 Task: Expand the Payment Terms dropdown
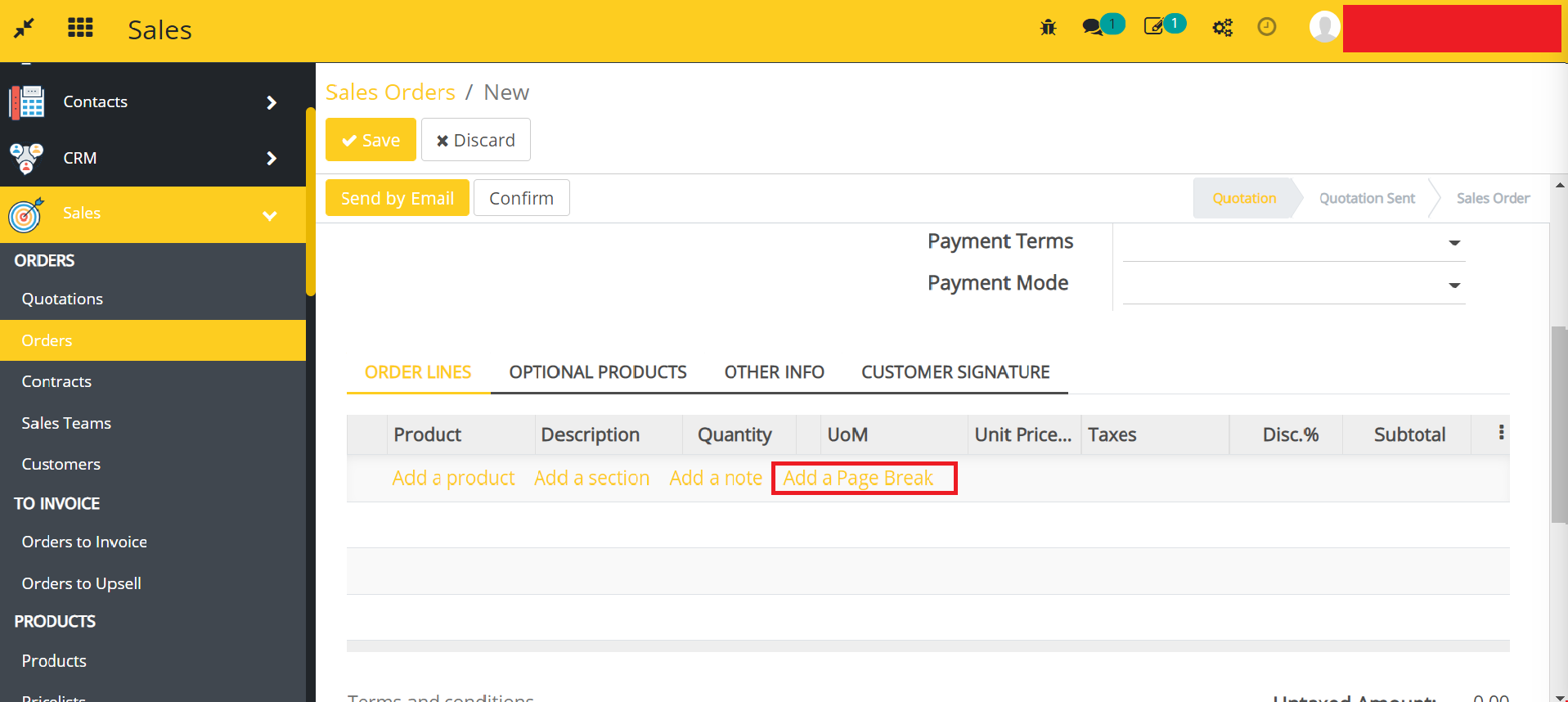[1453, 243]
